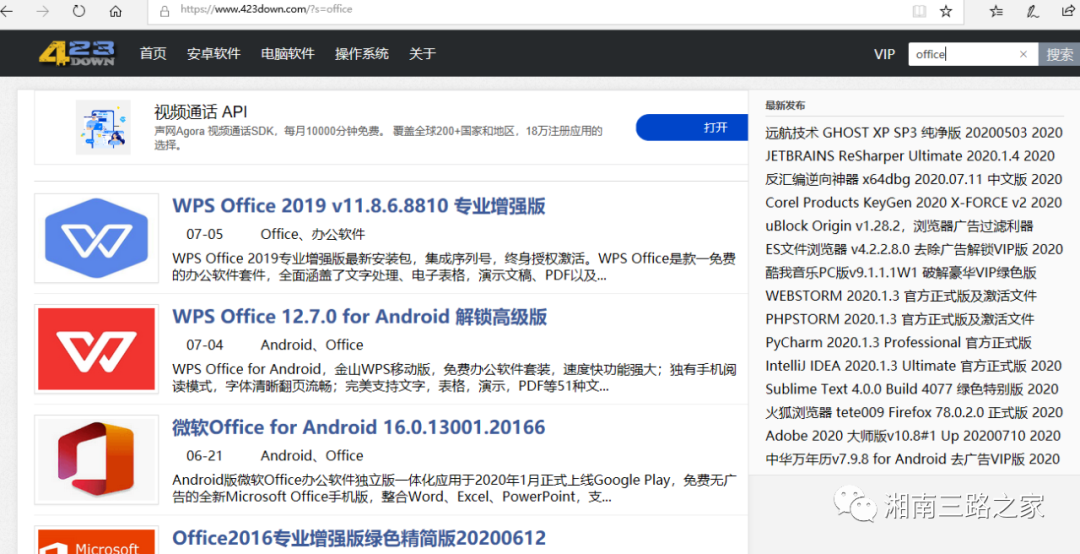Click the 最新发布 sidebar heading

785,105
